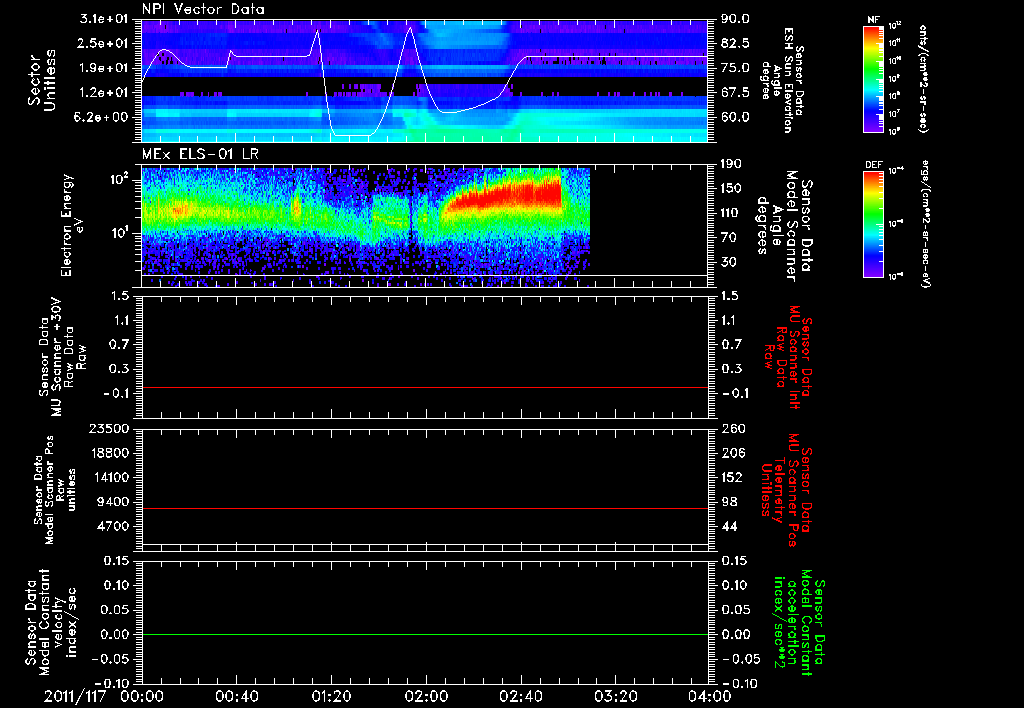This screenshot has height=708, width=1024.
Task: Click the 03:20 time axis label
Action: 615,695
